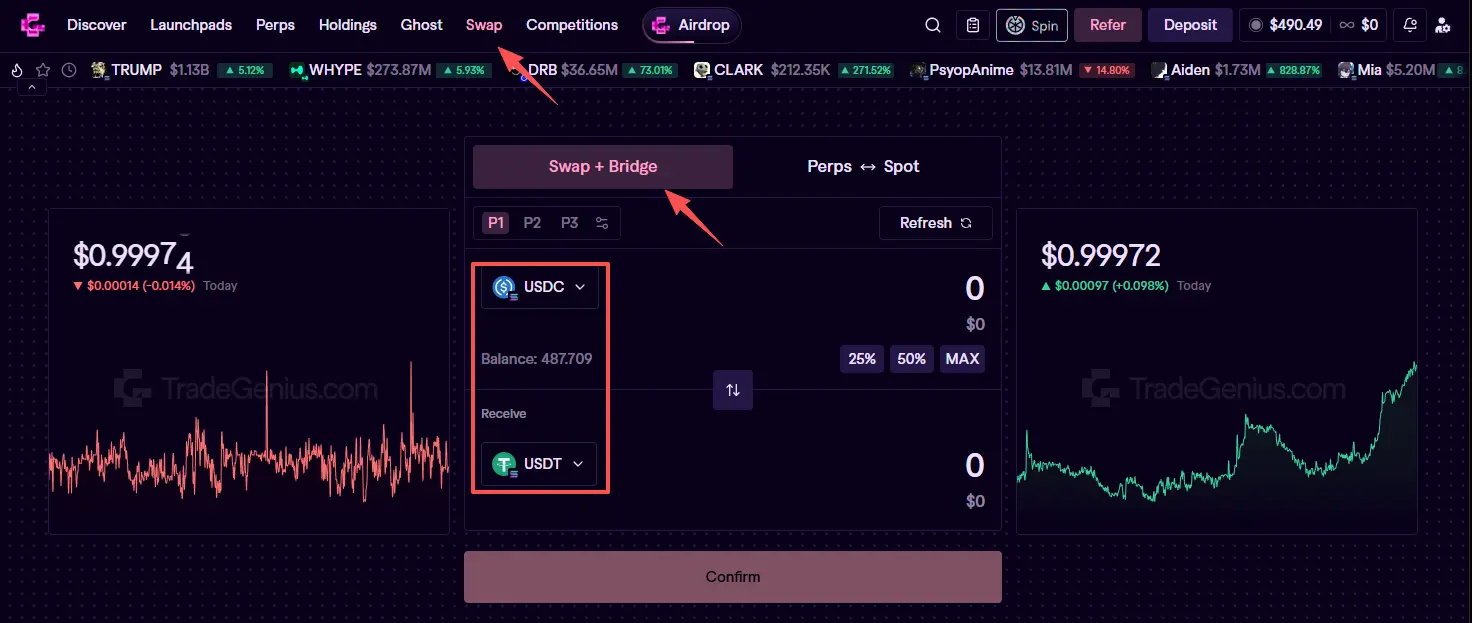The height and width of the screenshot is (623, 1472).
Task: Open notifications bell icon
Action: [x=1410, y=25]
